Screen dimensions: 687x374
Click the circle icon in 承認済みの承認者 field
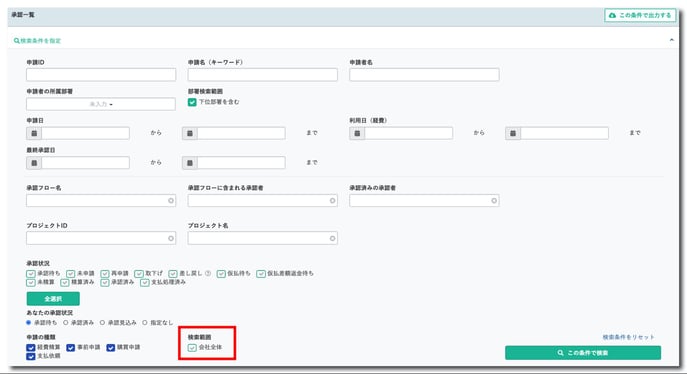tap(494, 201)
